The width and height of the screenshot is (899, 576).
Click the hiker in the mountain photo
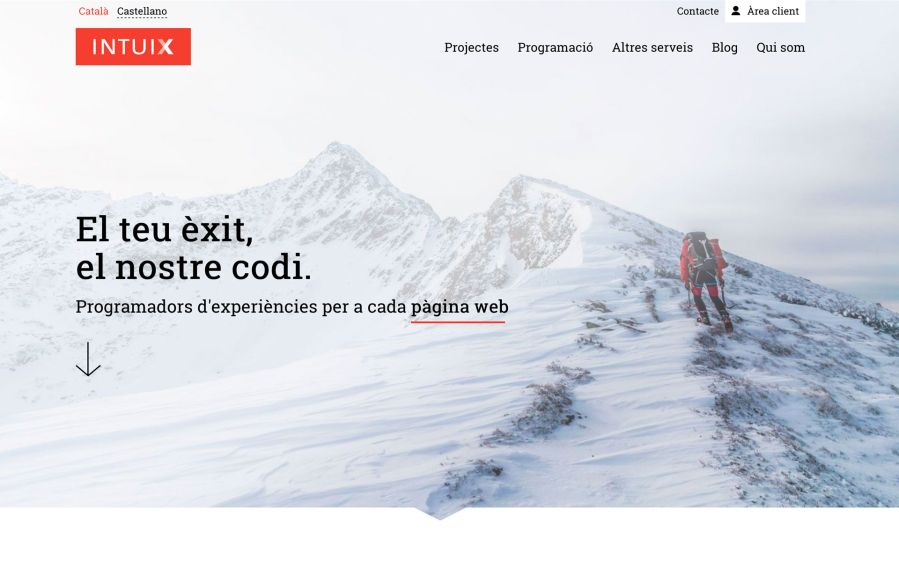(x=705, y=280)
